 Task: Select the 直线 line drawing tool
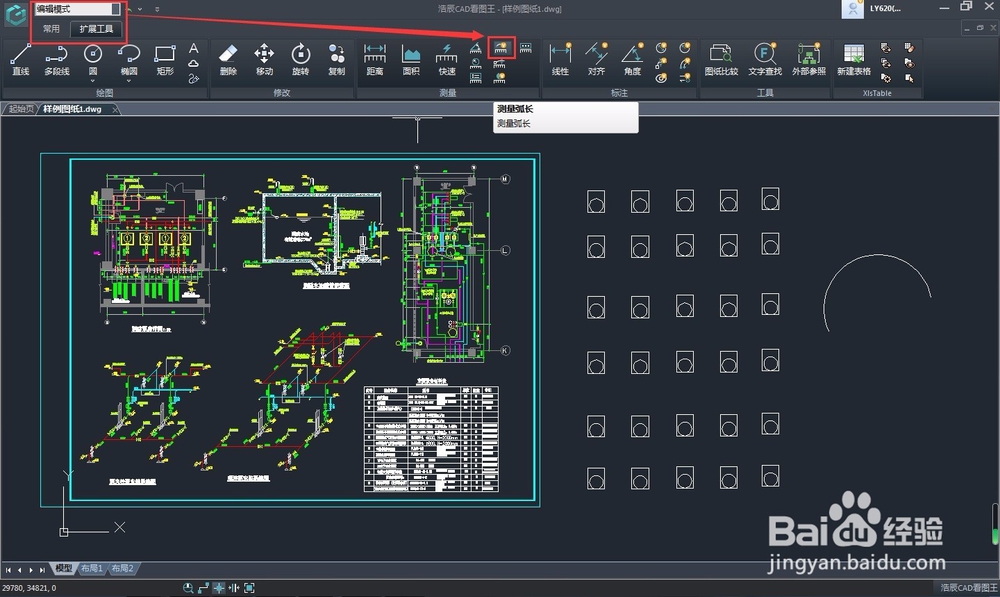20,60
